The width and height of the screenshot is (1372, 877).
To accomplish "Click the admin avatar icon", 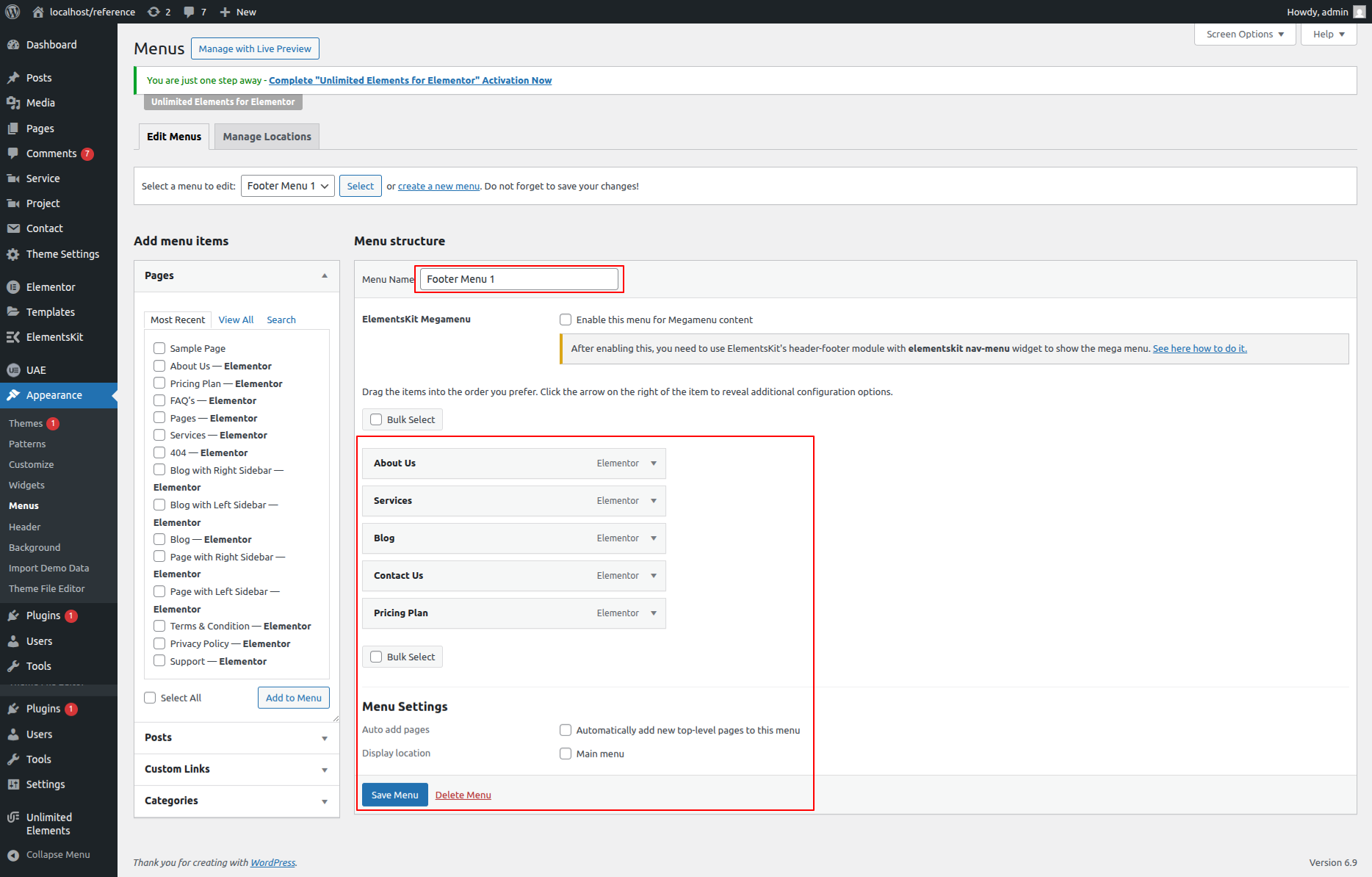I will 1360,12.
